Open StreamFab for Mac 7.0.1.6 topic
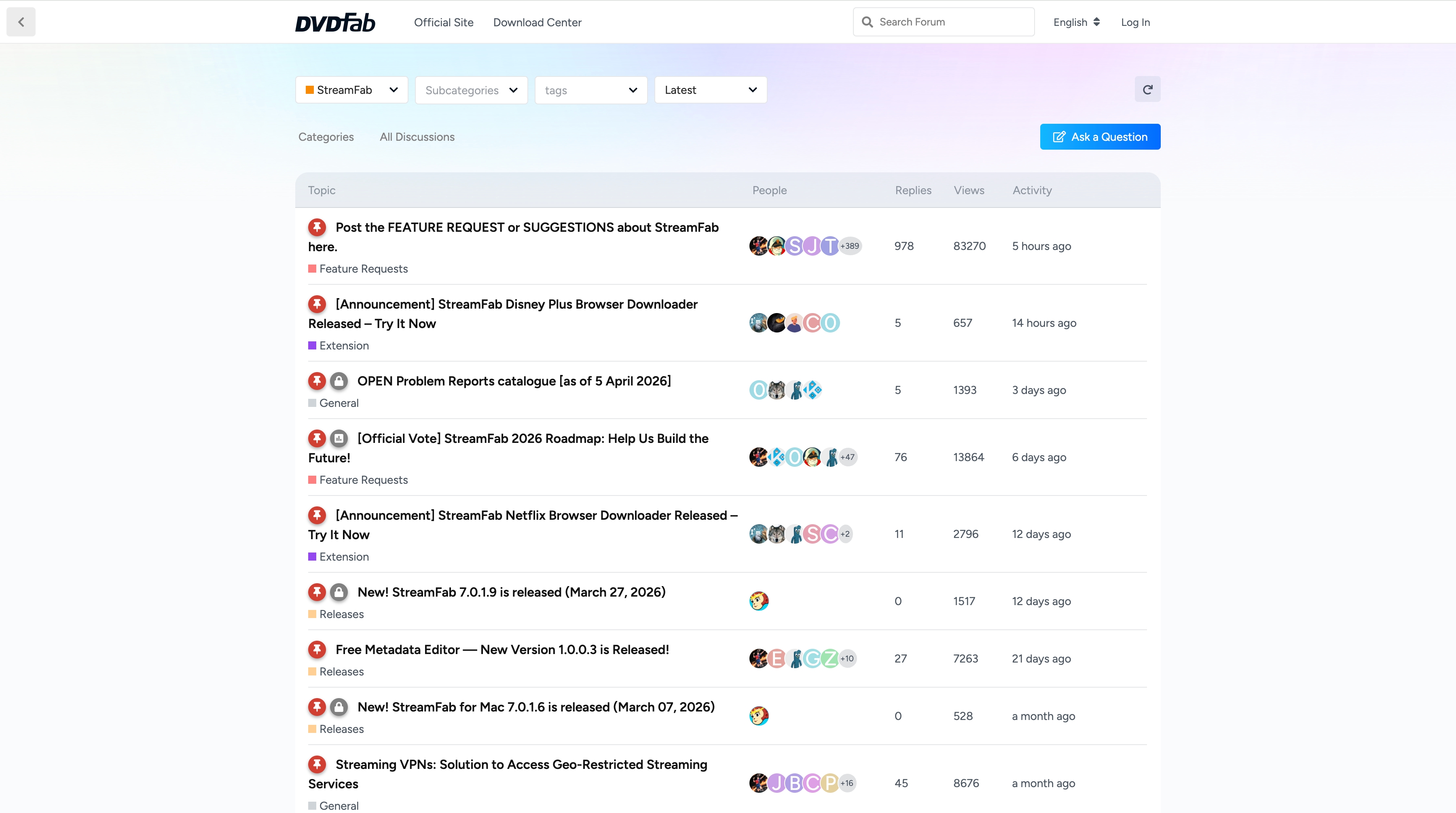This screenshot has height=813, width=1456. [536, 707]
